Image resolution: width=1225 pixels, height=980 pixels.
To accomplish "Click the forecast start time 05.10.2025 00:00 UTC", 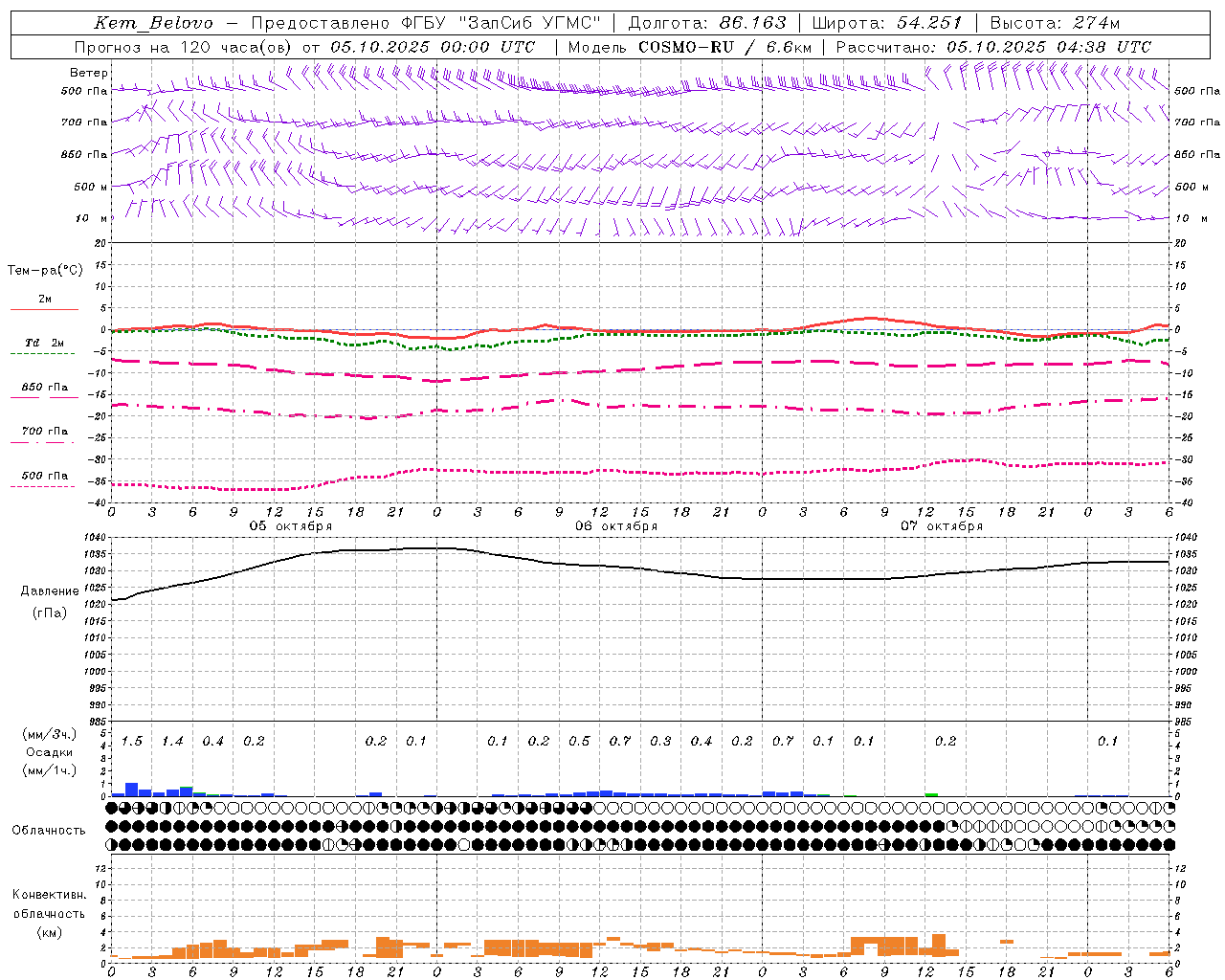I will click(433, 47).
